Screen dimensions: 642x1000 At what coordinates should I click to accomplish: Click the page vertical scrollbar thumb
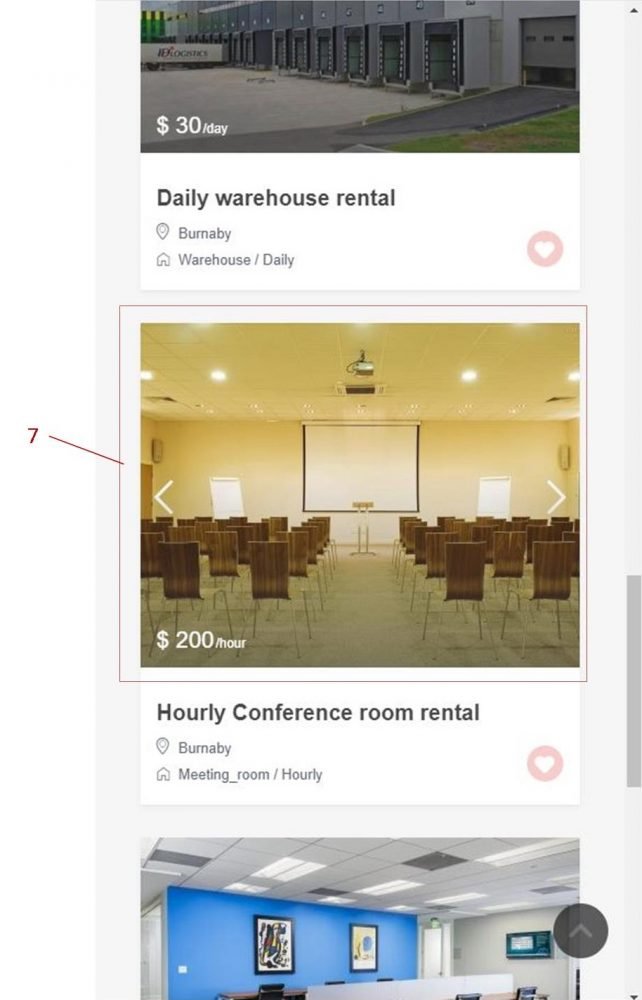pyautogui.click(x=634, y=681)
